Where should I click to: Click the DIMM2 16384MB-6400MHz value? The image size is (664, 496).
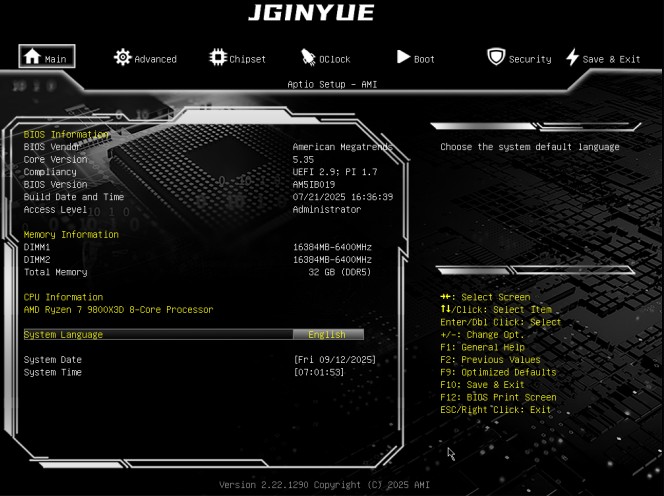click(x=332, y=260)
